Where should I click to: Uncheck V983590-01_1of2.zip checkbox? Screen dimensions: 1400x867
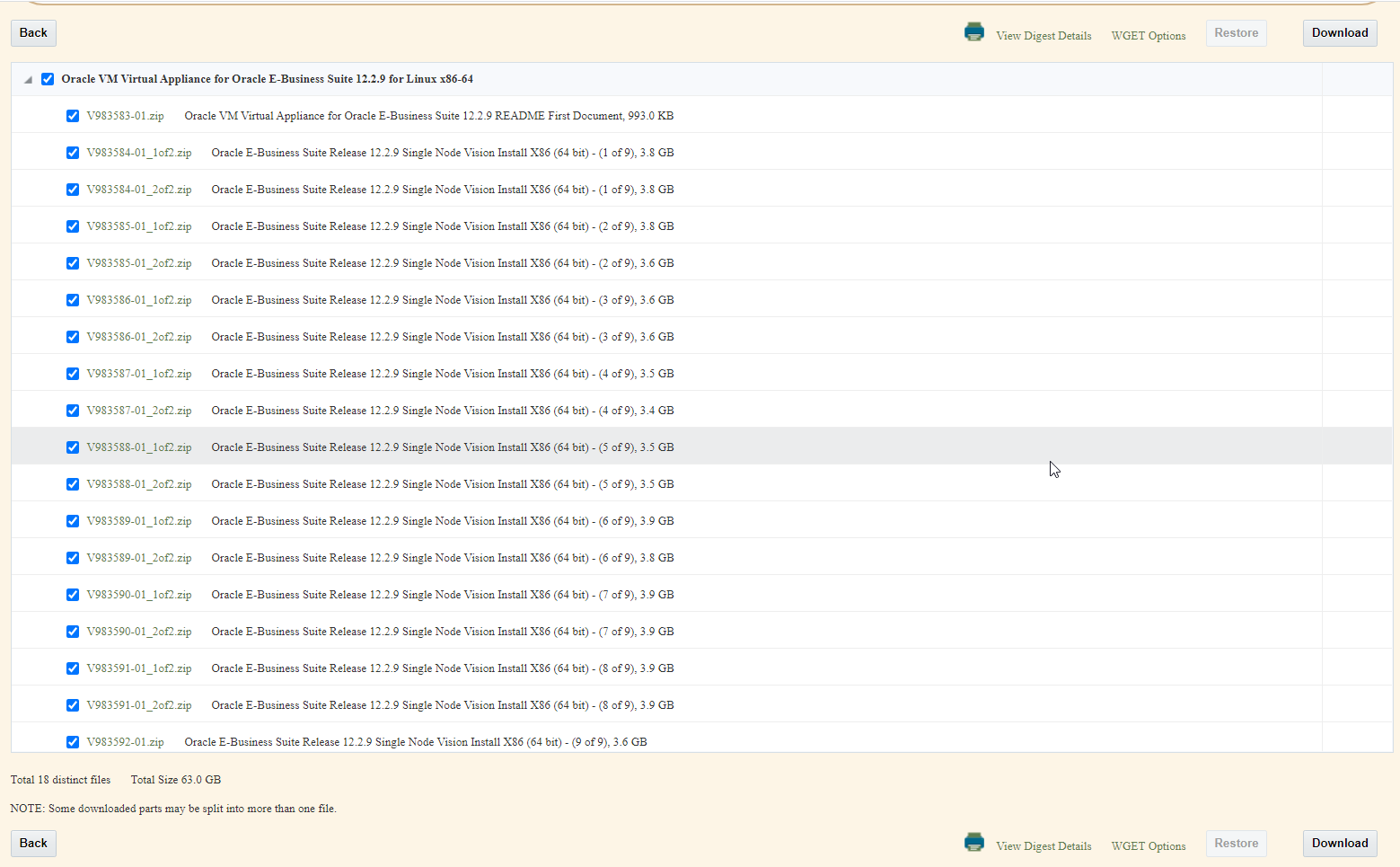point(73,595)
